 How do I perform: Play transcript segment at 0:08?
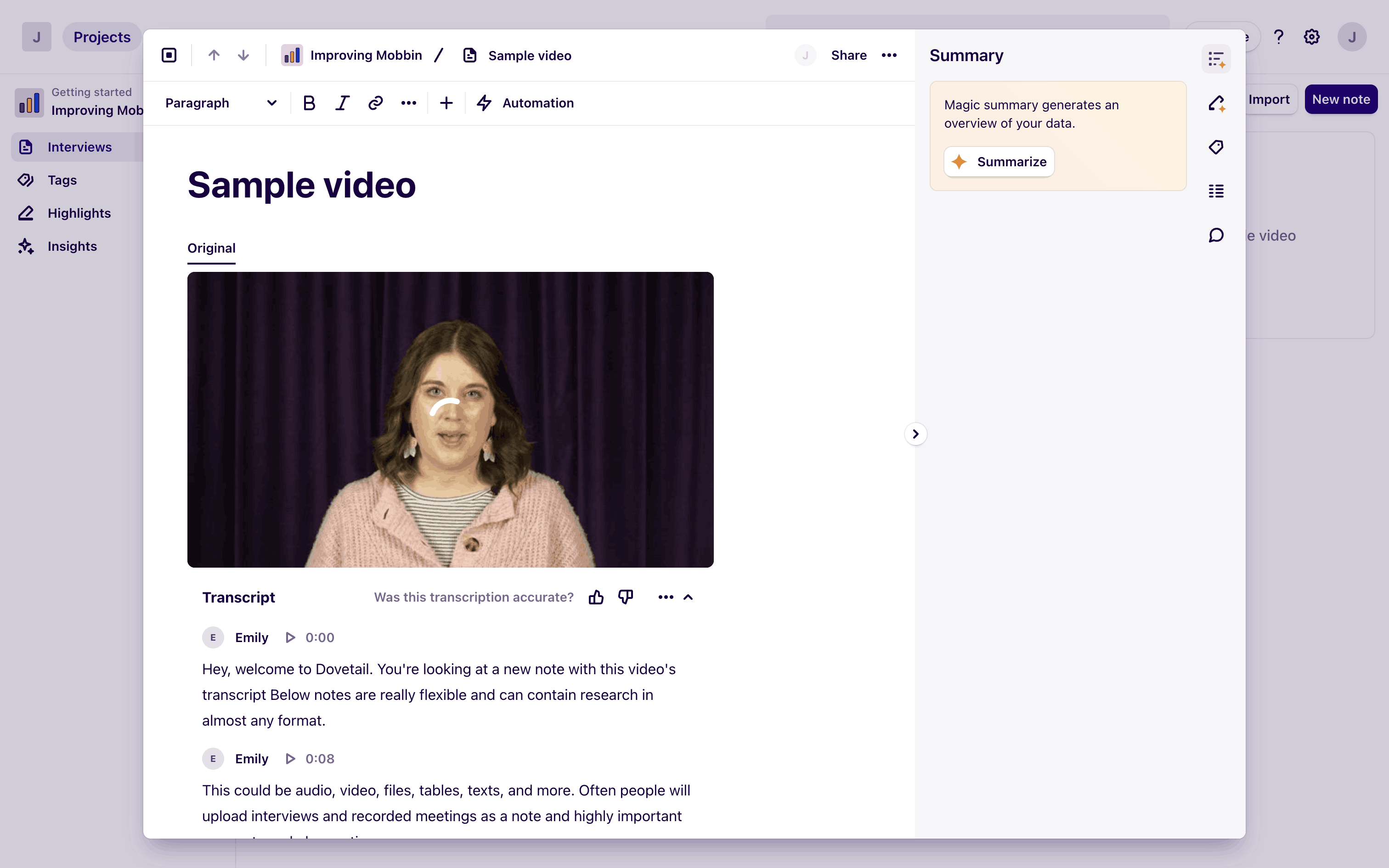290,759
